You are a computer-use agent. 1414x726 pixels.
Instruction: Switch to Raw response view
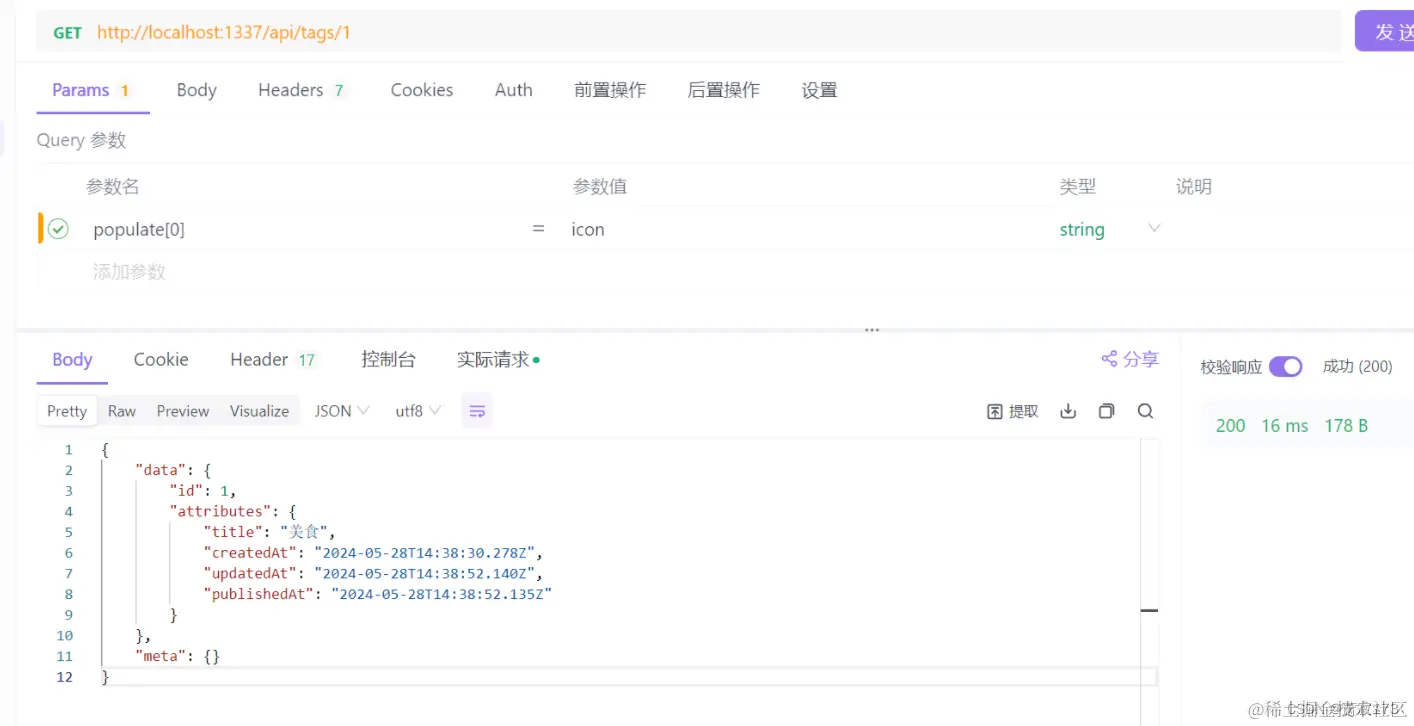click(x=122, y=411)
